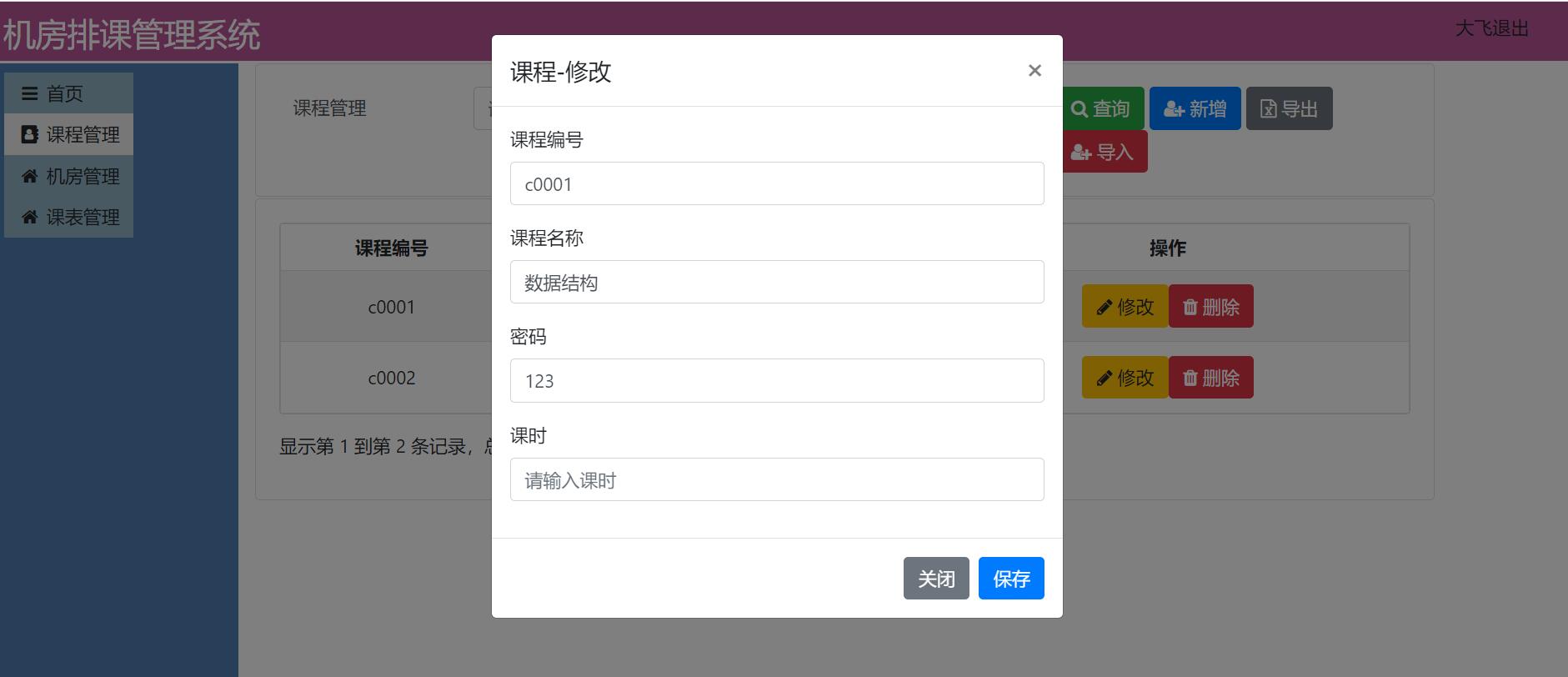Click the 课时 input field

(777, 479)
